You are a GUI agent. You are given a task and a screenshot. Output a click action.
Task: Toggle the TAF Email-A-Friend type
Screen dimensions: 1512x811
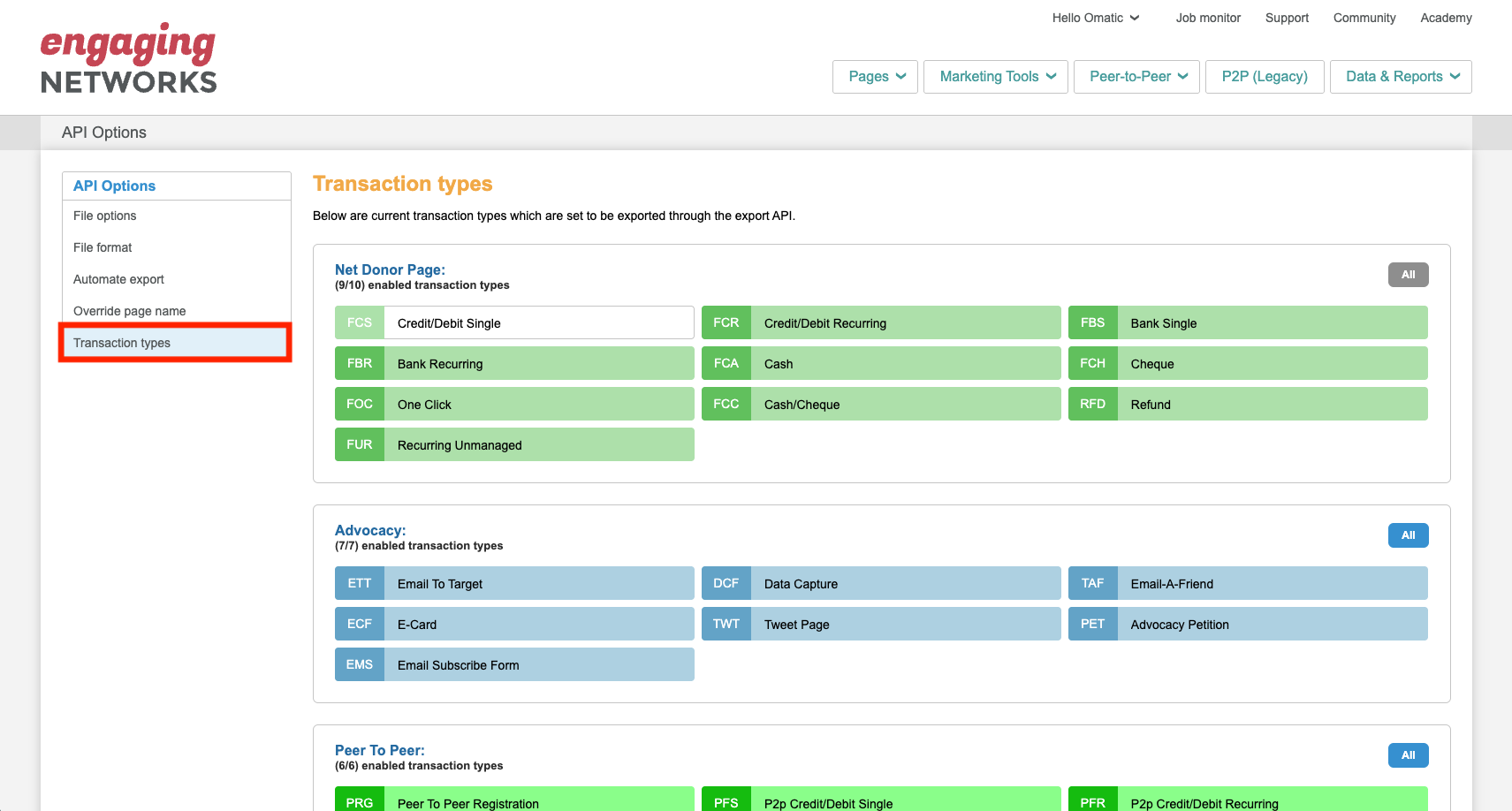(x=1248, y=583)
